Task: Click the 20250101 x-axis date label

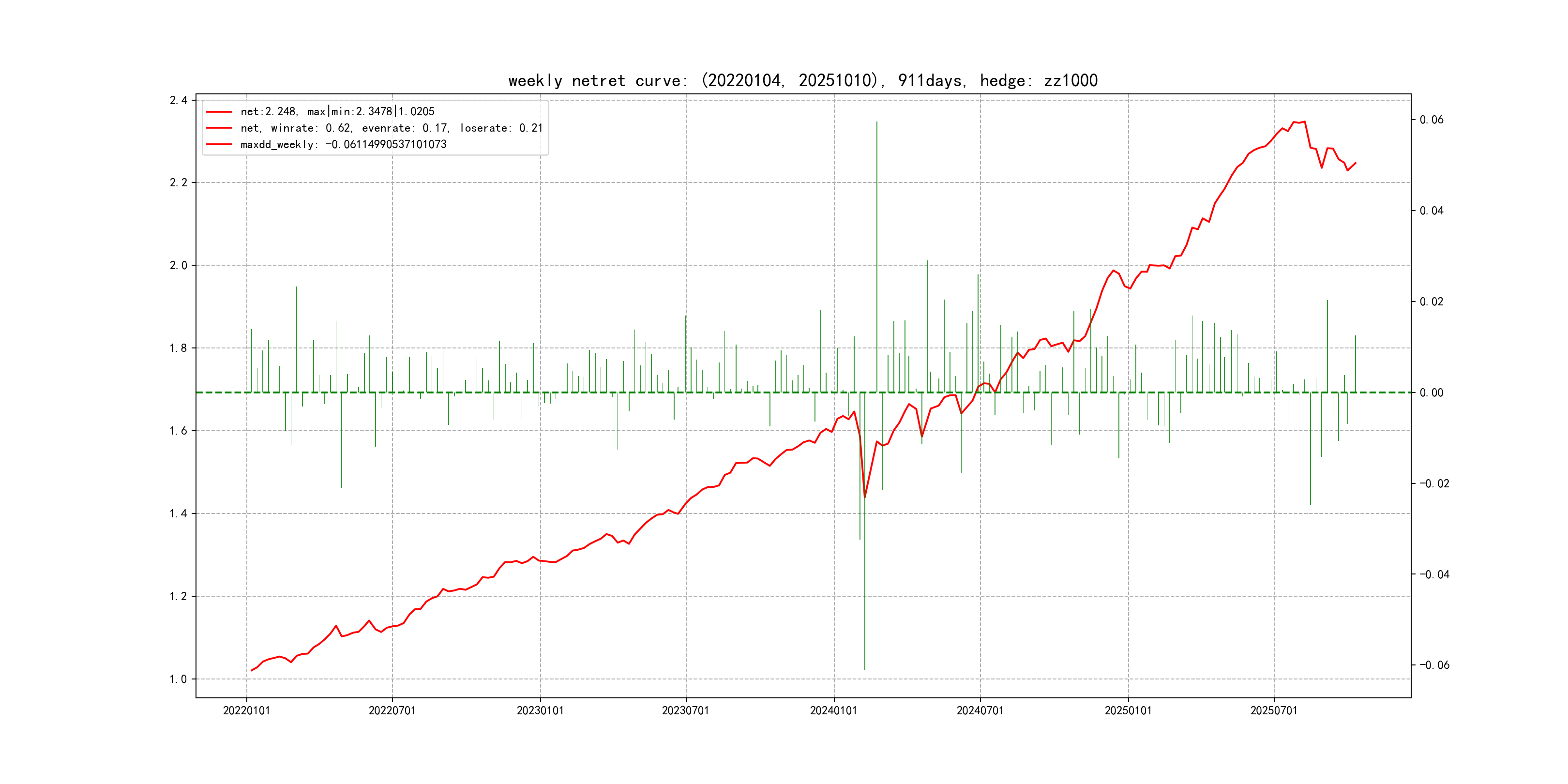Action: pyautogui.click(x=1128, y=711)
